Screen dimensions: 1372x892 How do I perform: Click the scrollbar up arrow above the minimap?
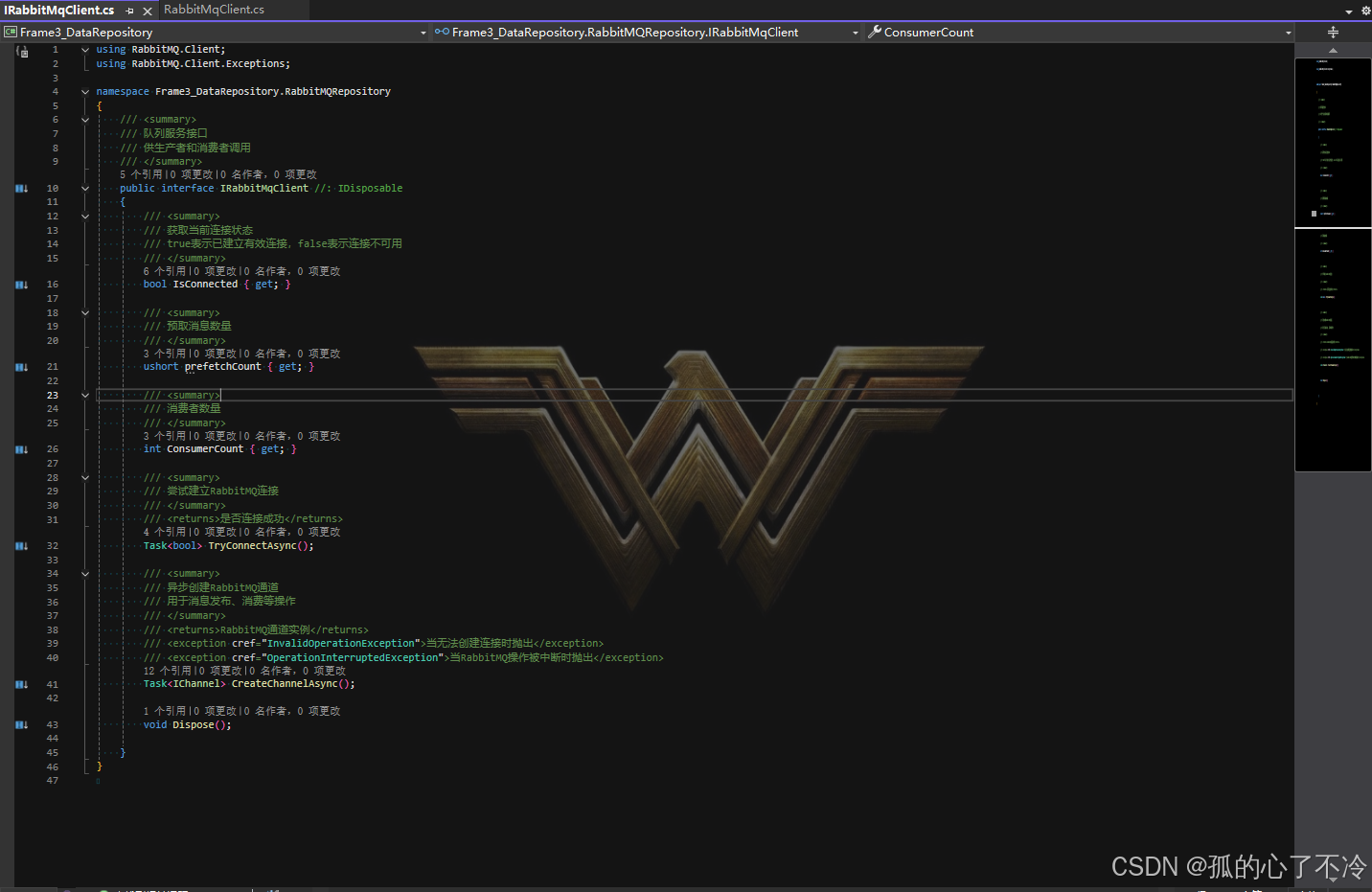pos(1333,50)
